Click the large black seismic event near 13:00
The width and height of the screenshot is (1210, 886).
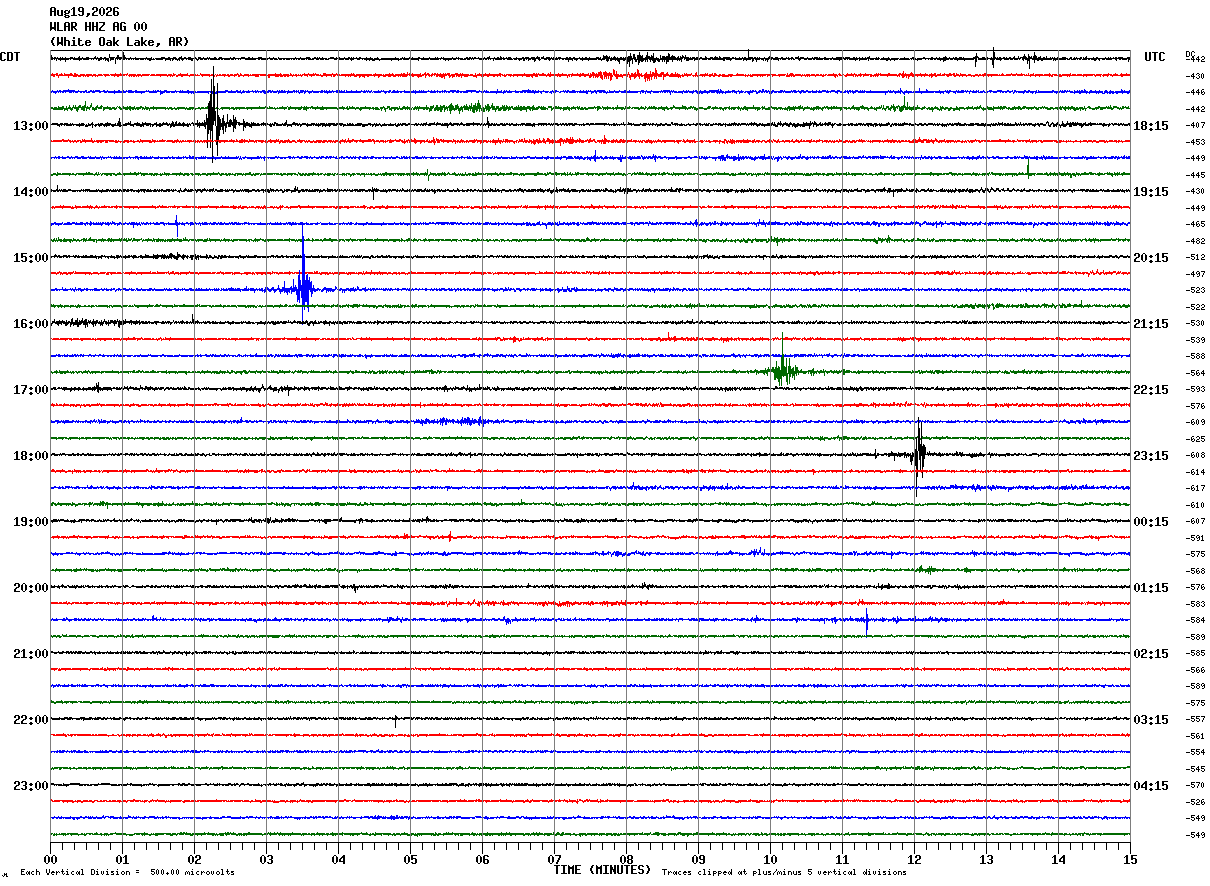tap(214, 119)
